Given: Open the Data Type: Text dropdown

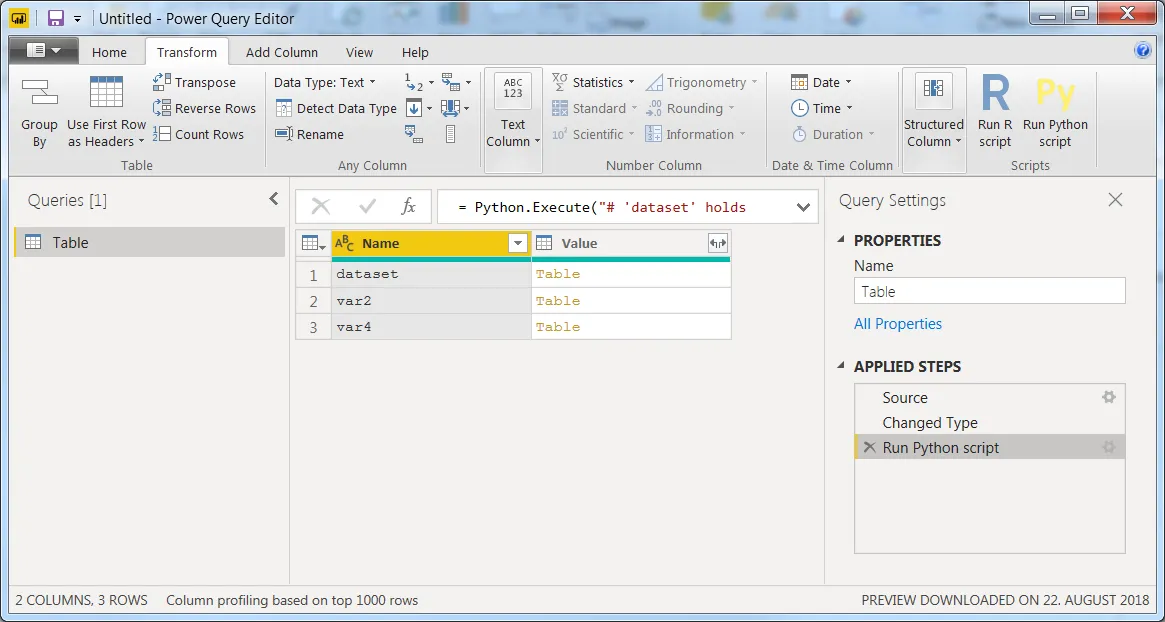Looking at the screenshot, I should pos(325,82).
